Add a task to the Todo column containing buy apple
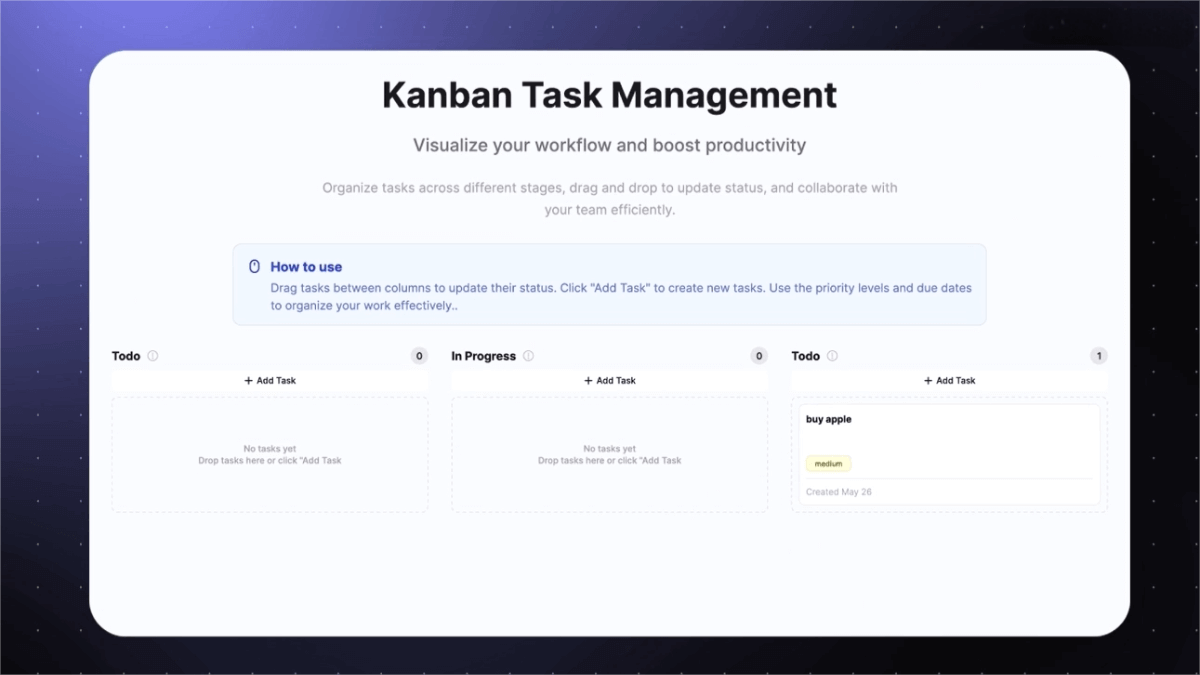1200x675 pixels. click(x=949, y=381)
